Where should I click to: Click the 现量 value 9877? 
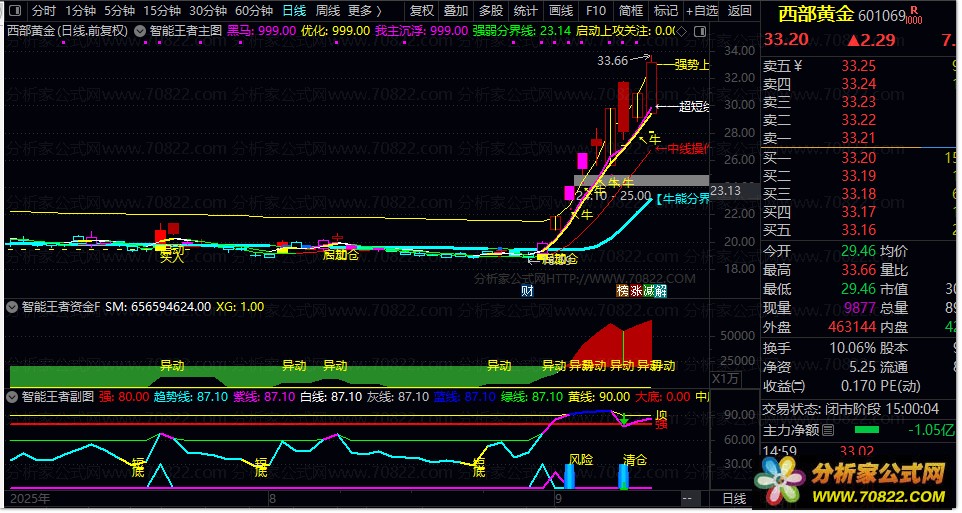(860, 308)
